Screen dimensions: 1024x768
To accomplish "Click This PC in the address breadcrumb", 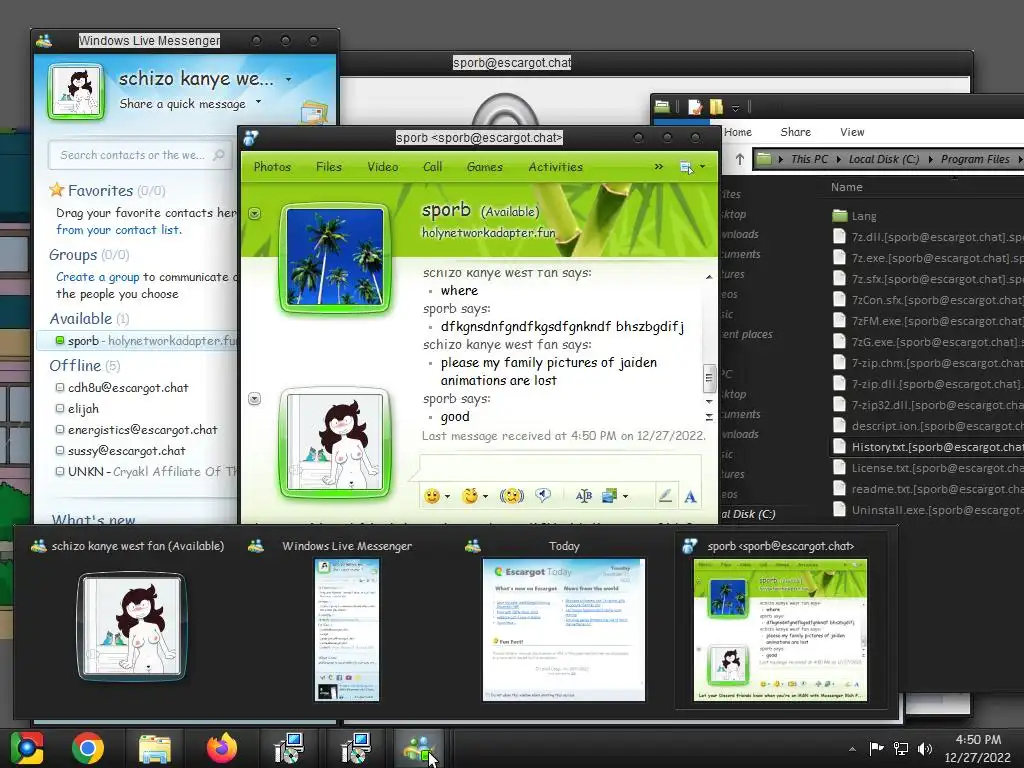I will click(809, 159).
